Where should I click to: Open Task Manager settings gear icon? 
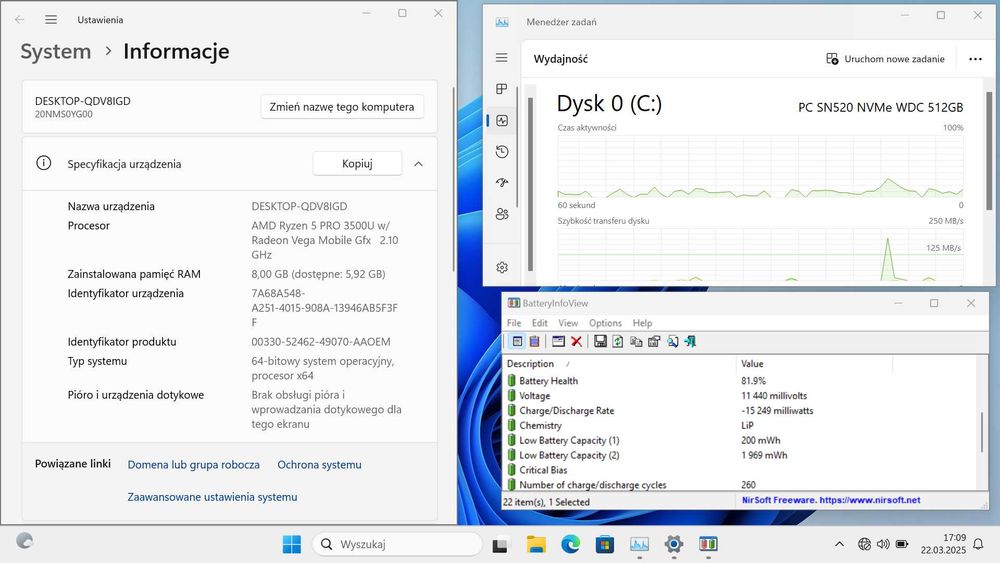coord(502,267)
